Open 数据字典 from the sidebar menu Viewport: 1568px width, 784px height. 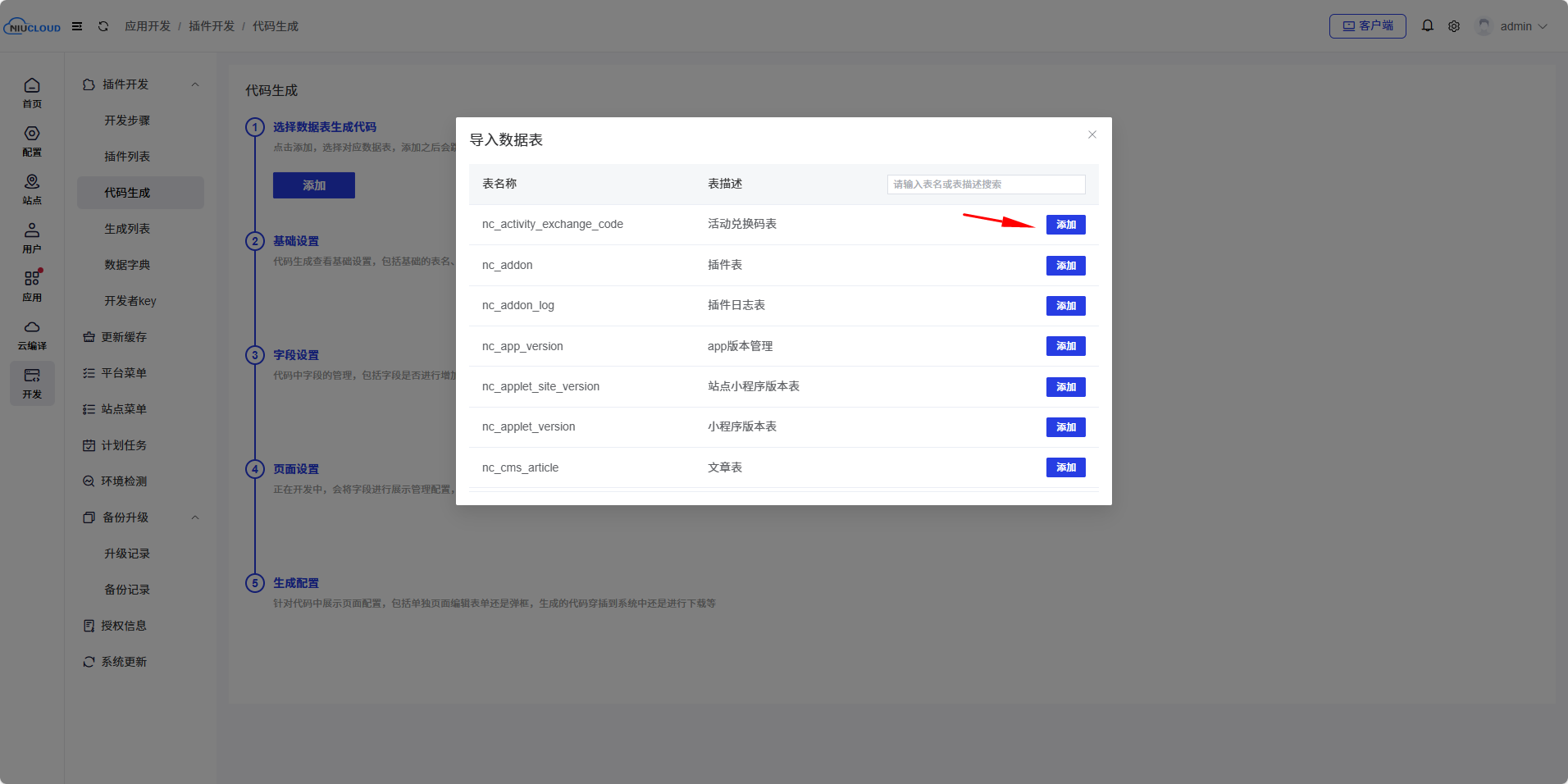(x=127, y=264)
